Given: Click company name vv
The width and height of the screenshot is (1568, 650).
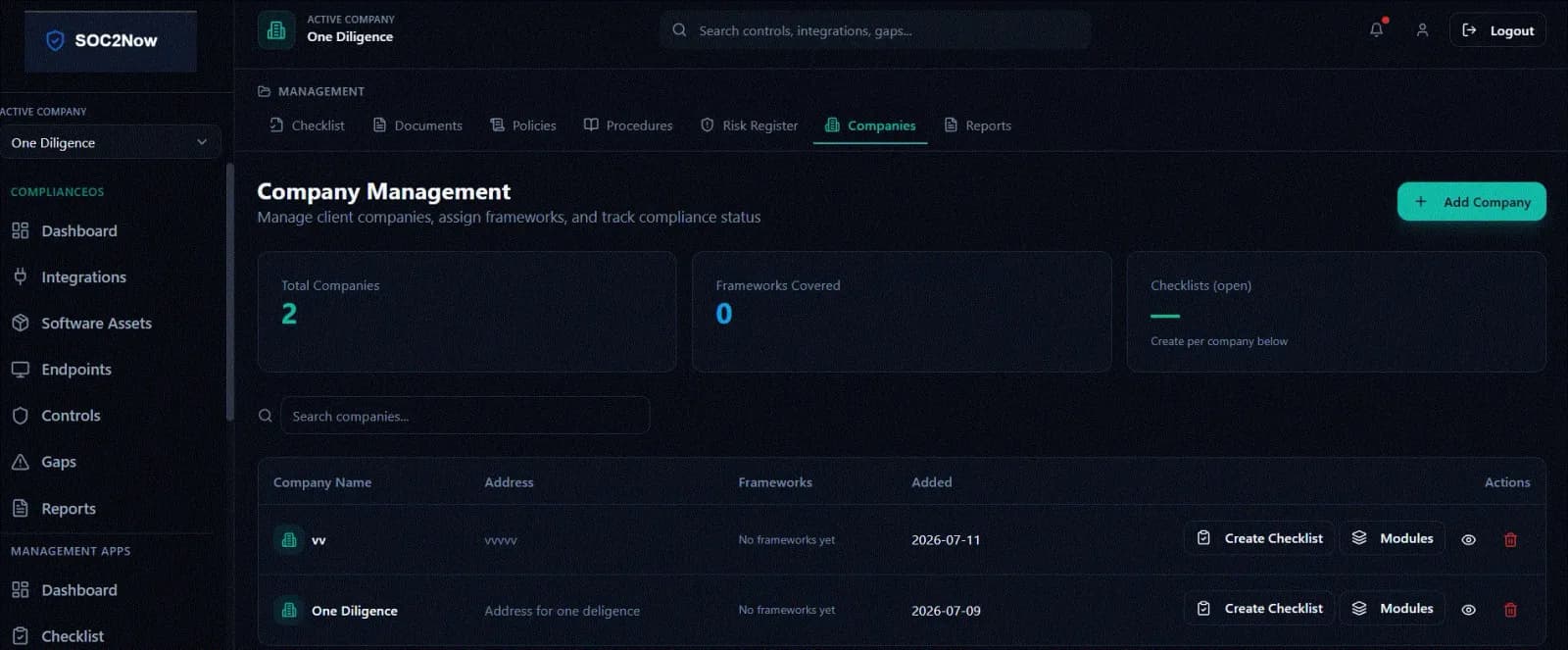Looking at the screenshot, I should pyautogui.click(x=318, y=540).
